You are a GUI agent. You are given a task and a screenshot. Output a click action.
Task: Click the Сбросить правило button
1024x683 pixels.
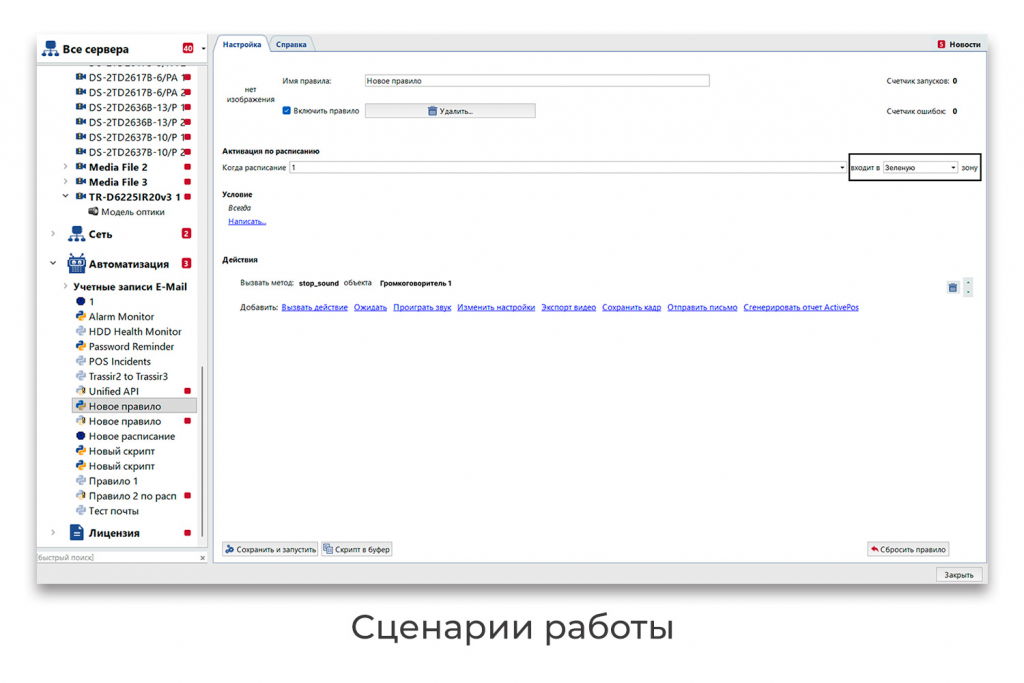coord(908,550)
